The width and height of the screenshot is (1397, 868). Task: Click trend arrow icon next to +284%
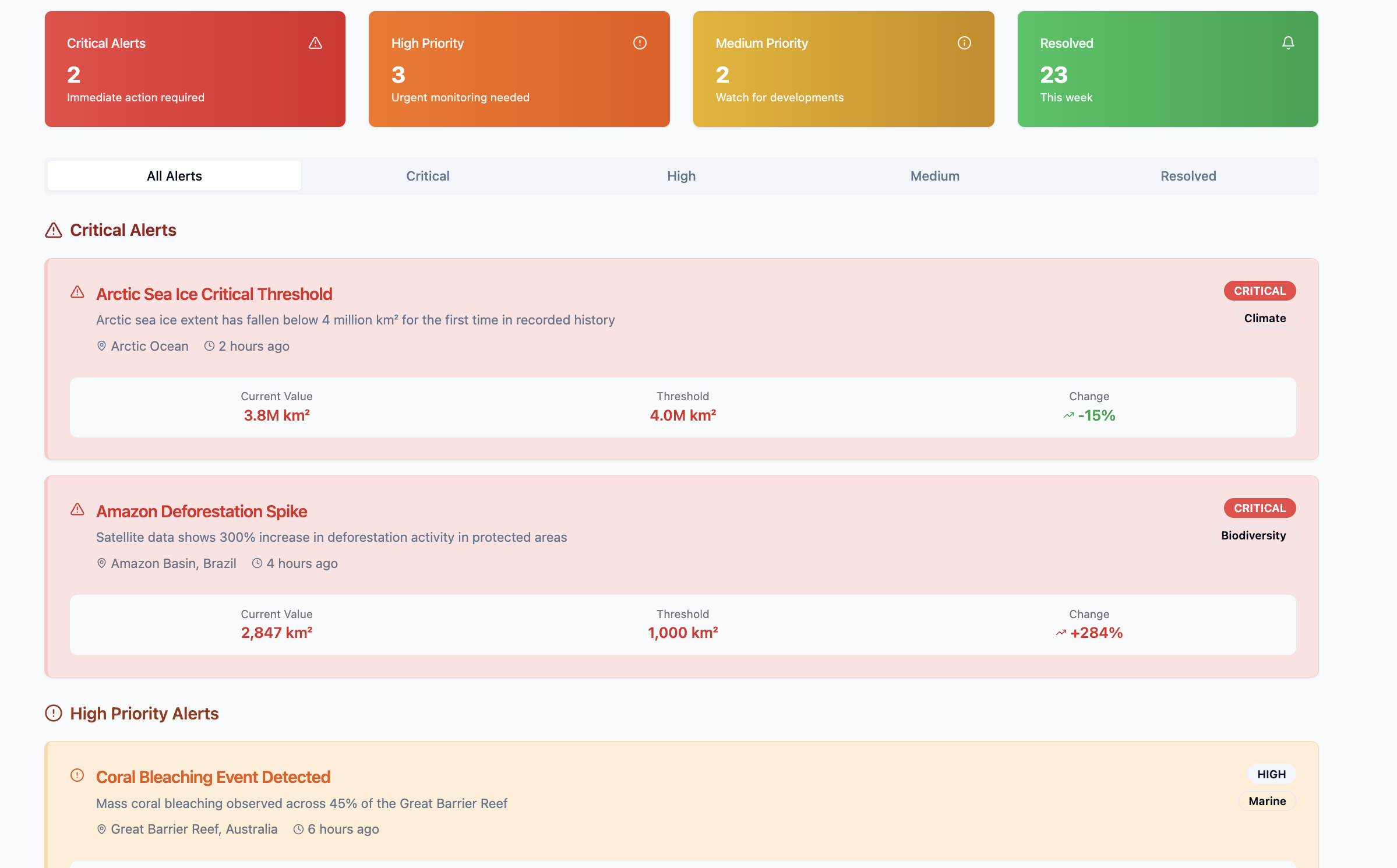point(1061,633)
